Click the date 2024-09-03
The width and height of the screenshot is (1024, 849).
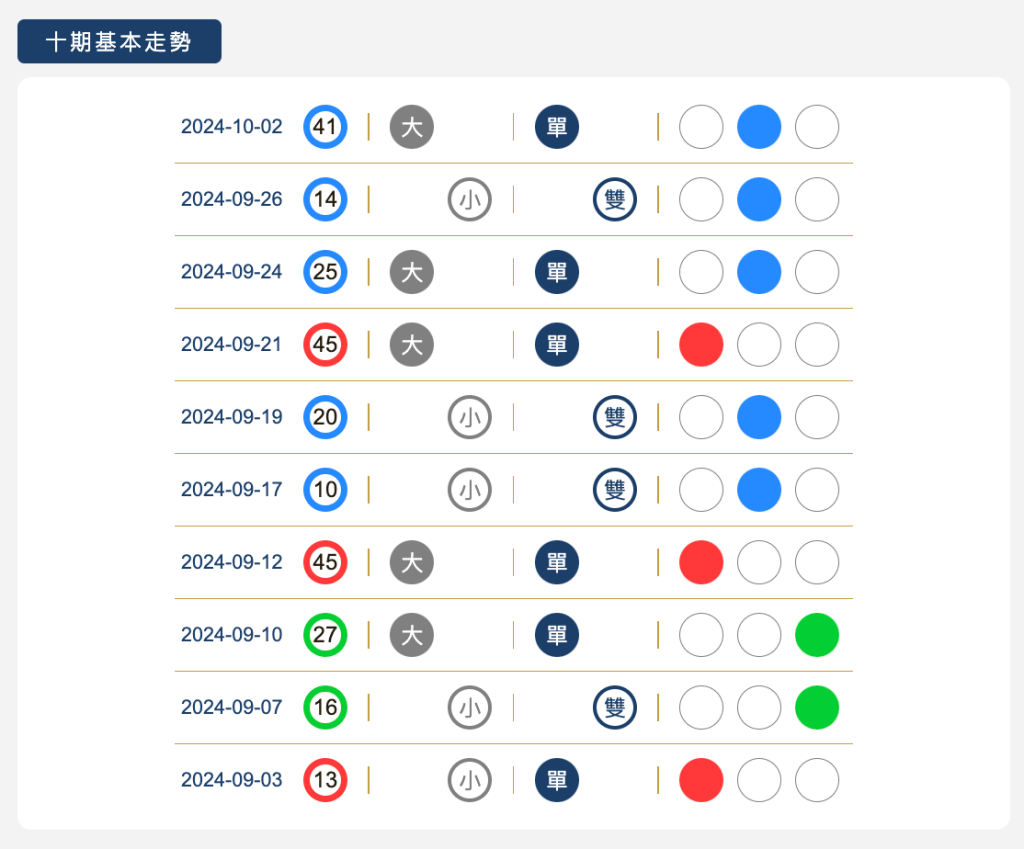(232, 779)
